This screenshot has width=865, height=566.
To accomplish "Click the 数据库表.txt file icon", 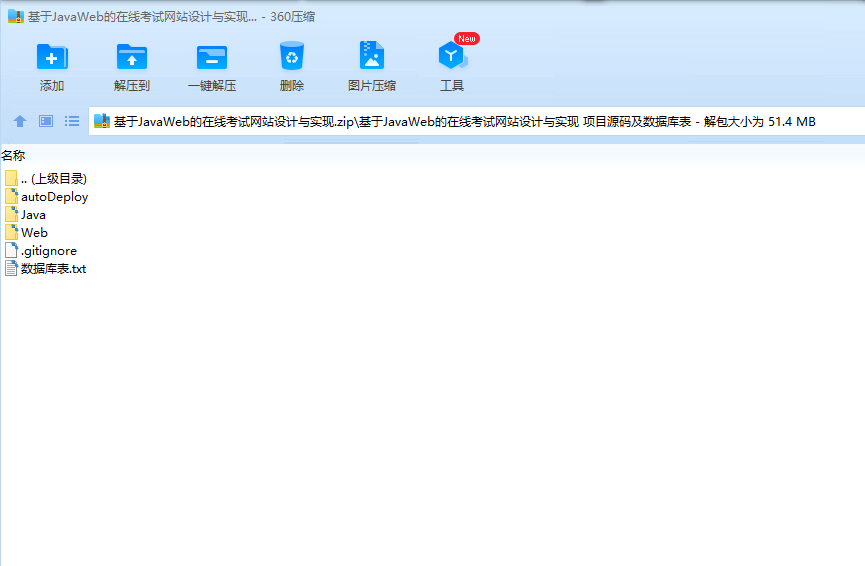I will (11, 269).
